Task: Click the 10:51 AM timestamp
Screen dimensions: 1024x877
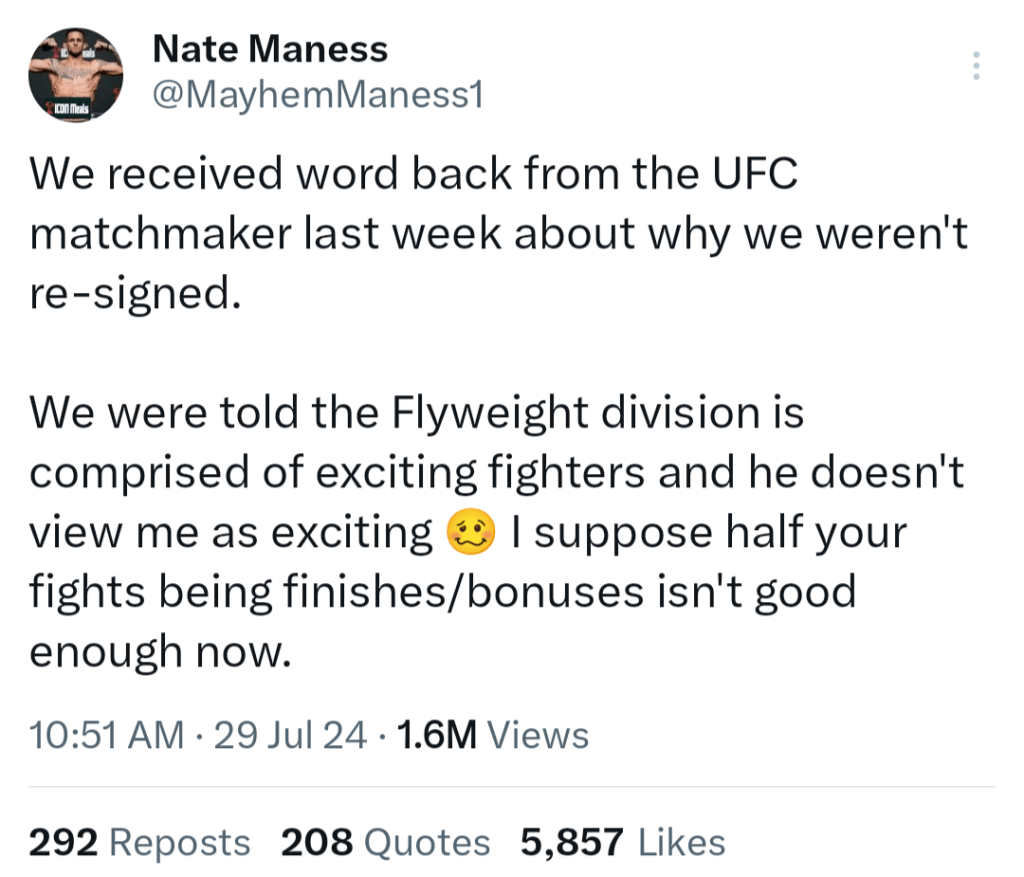Action: (x=107, y=736)
